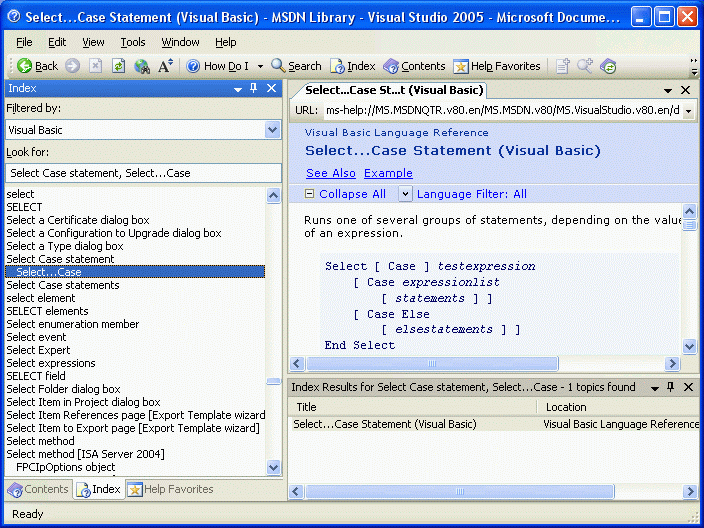Image resolution: width=704 pixels, height=528 pixels.
Task: Open Help Favorites from the toolbar
Action: tap(496, 66)
